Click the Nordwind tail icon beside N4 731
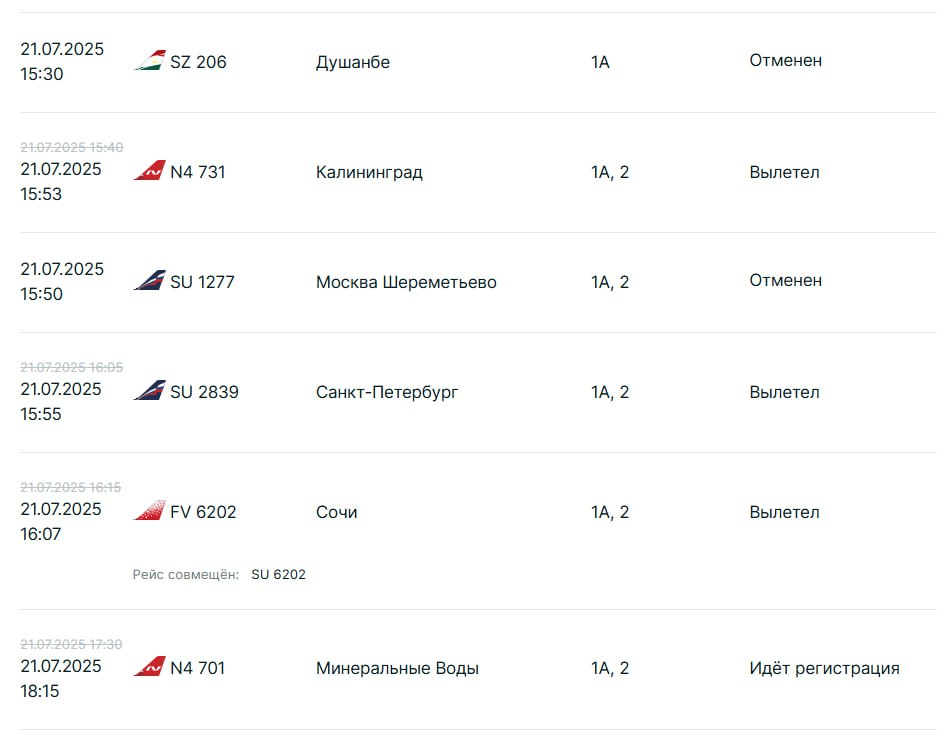Image resolution: width=937 pixels, height=731 pixels. (149, 170)
